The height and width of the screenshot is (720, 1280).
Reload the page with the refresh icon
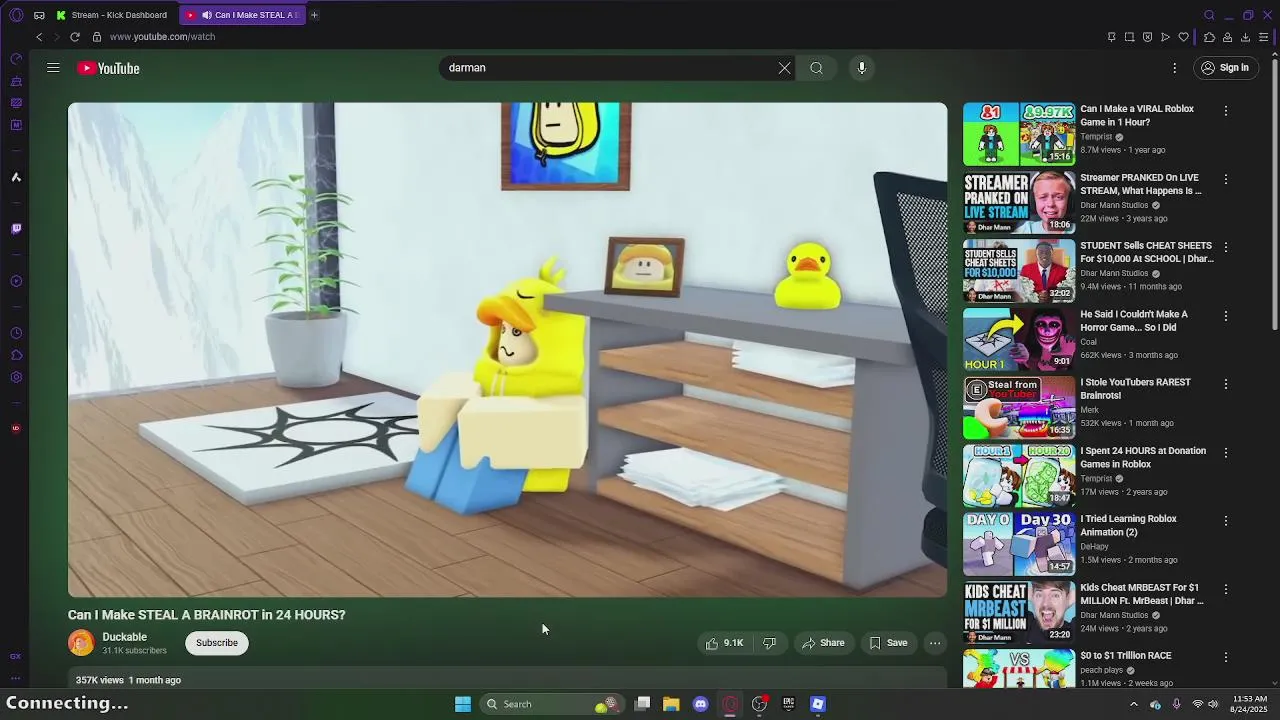click(74, 37)
